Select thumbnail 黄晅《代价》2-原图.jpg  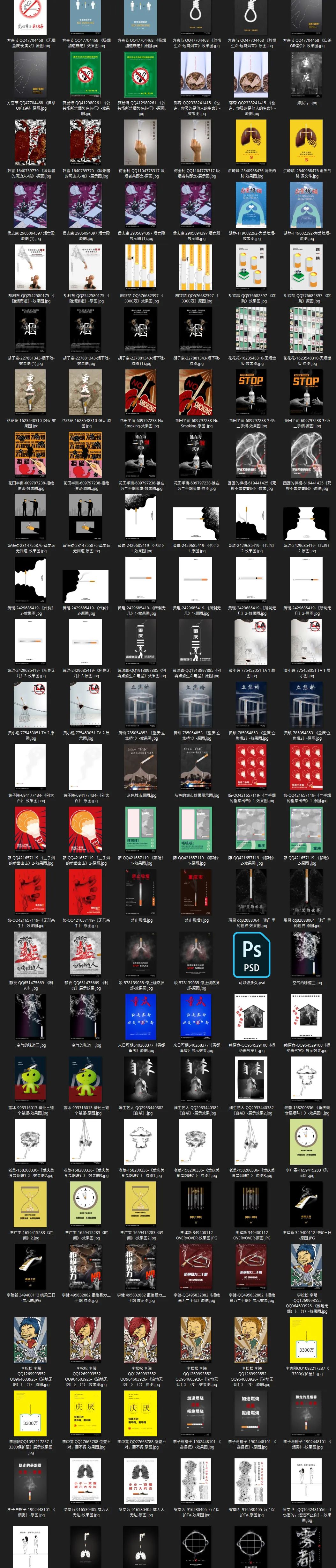click(306, 524)
